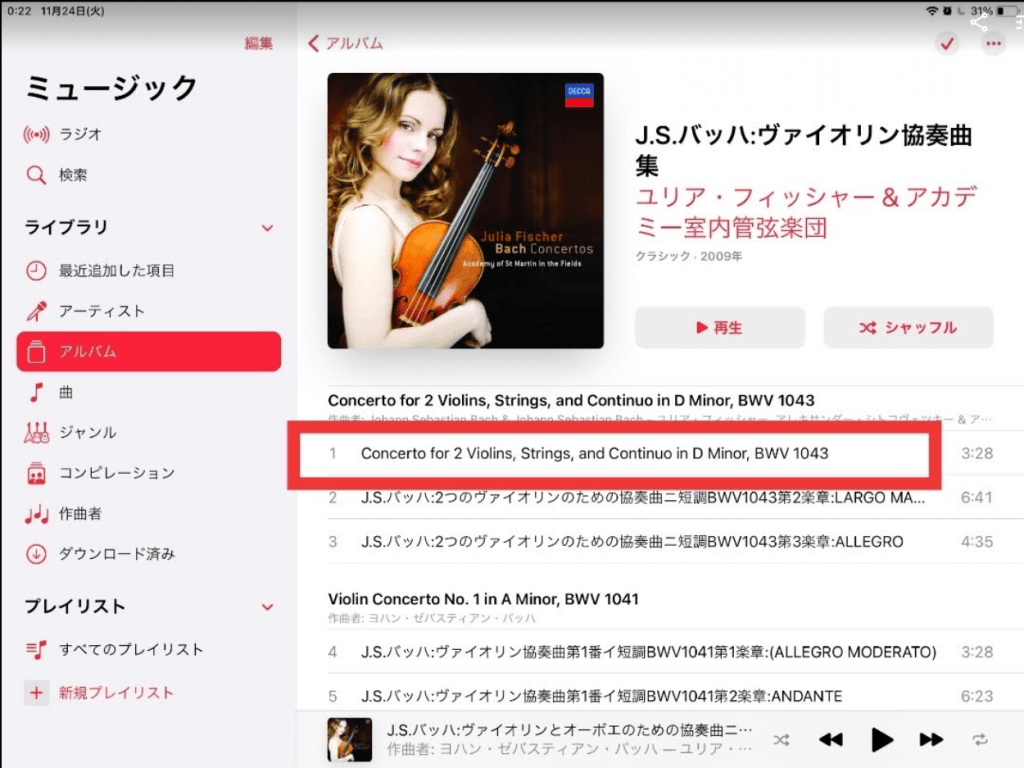
Task: Skip to previous track in mini player
Action: (x=831, y=740)
